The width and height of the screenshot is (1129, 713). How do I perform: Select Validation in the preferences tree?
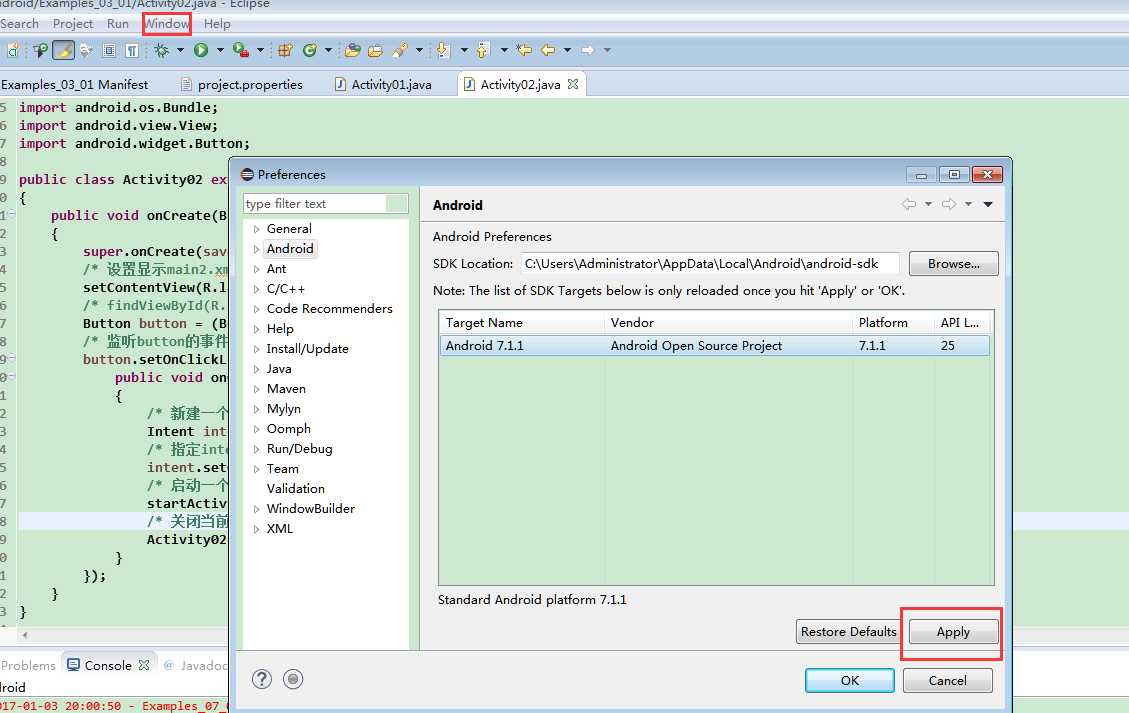point(295,488)
